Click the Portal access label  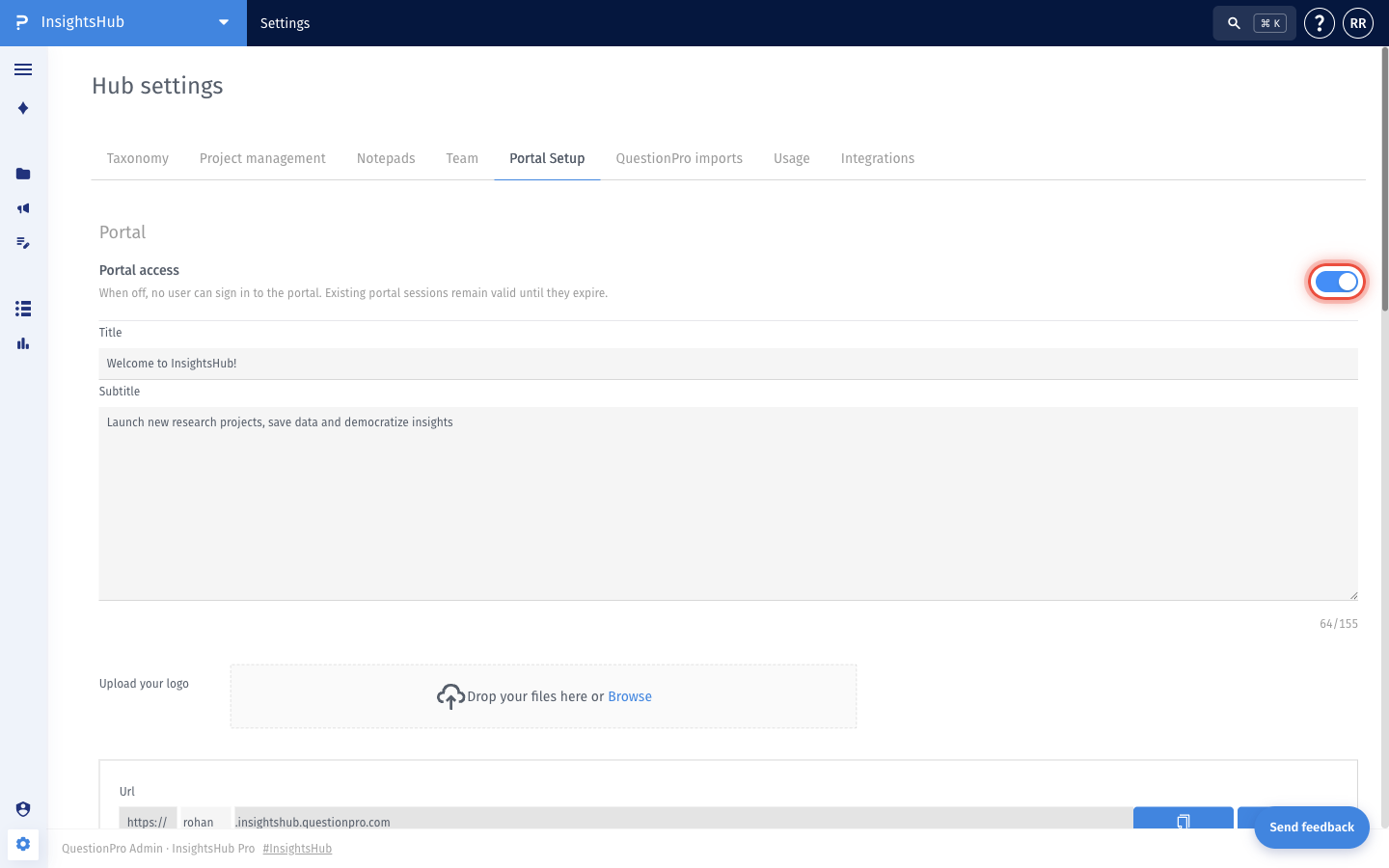139,270
